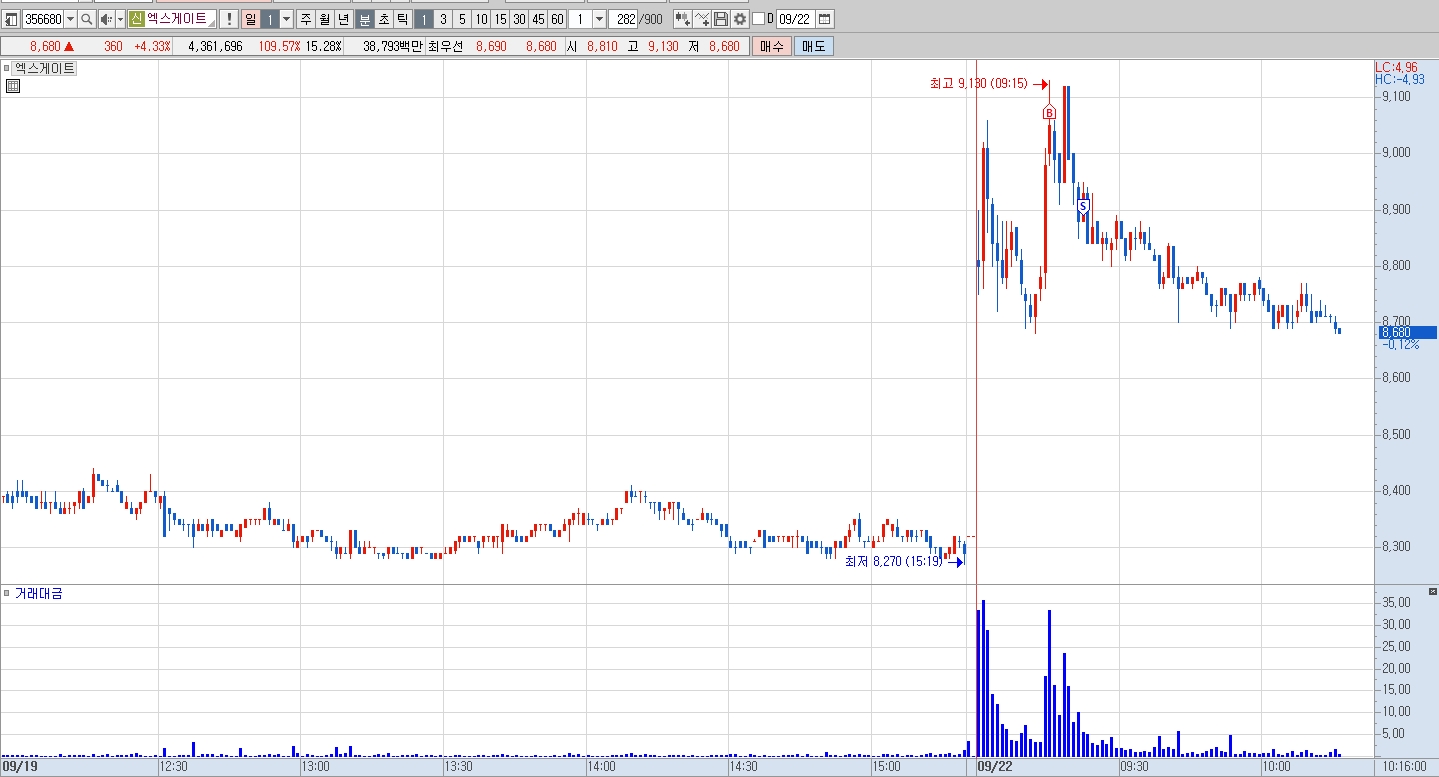Click the +4.33% change rate
The height and width of the screenshot is (777, 1439).
(x=152, y=46)
